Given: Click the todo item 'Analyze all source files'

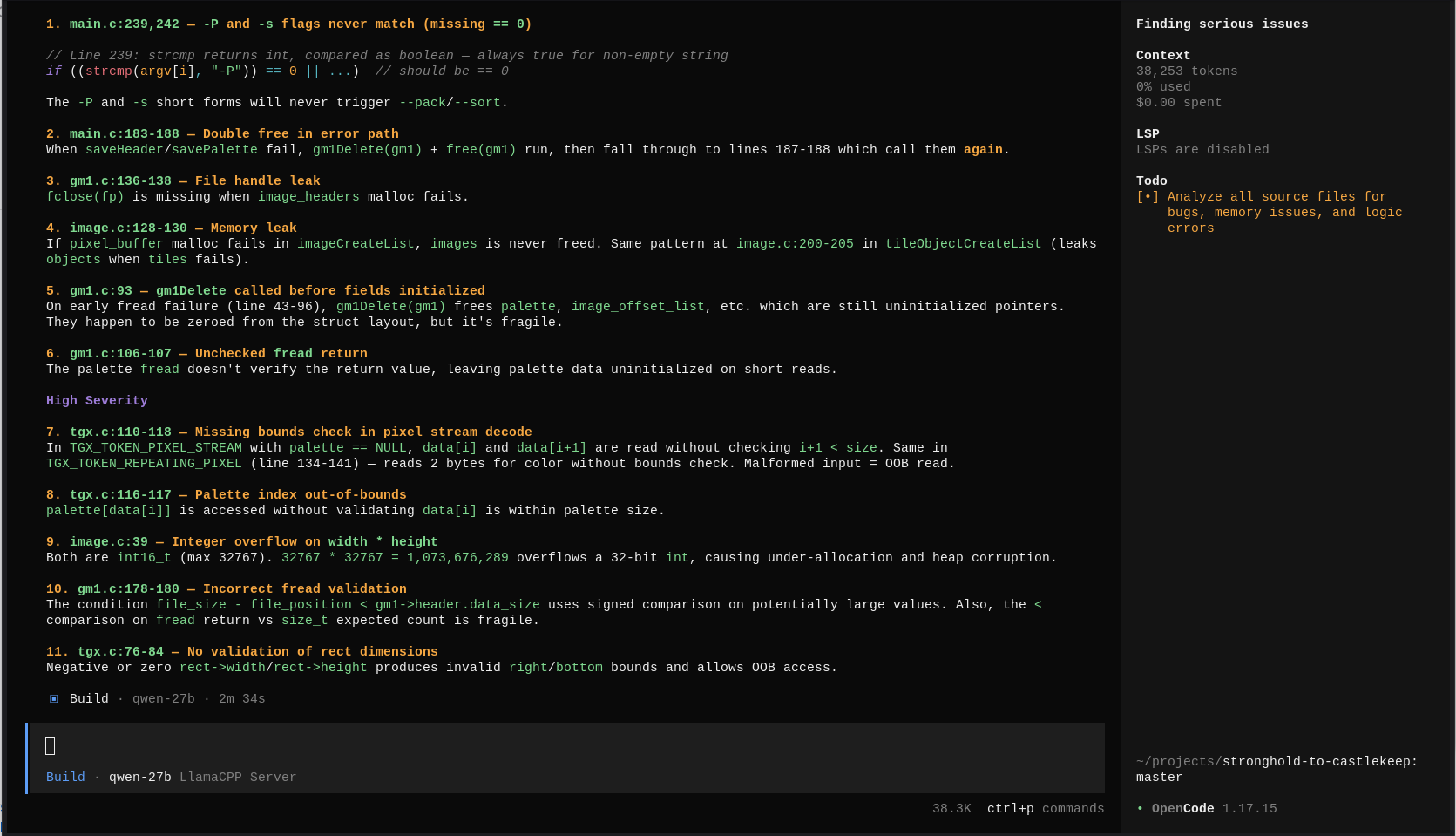Looking at the screenshot, I should (1285, 213).
